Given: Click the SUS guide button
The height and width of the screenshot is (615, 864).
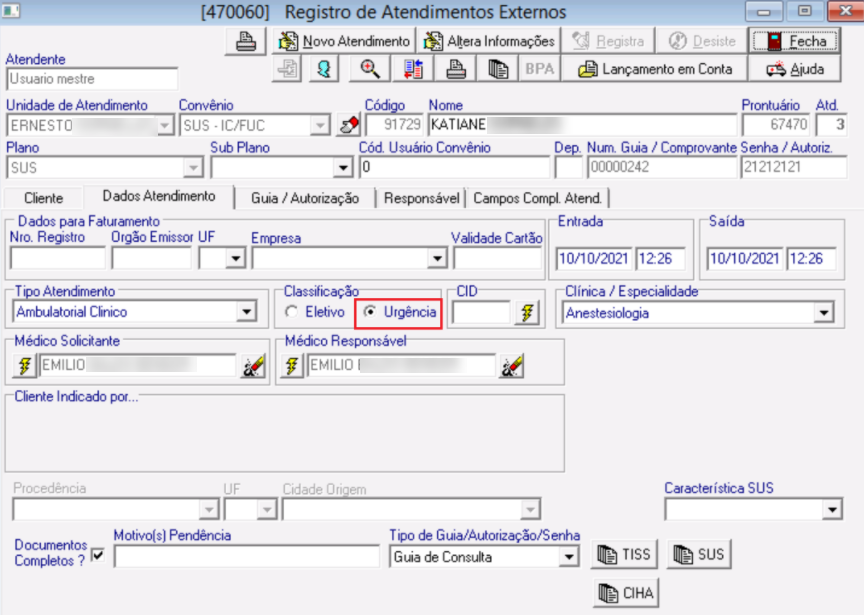Looking at the screenshot, I should [699, 554].
